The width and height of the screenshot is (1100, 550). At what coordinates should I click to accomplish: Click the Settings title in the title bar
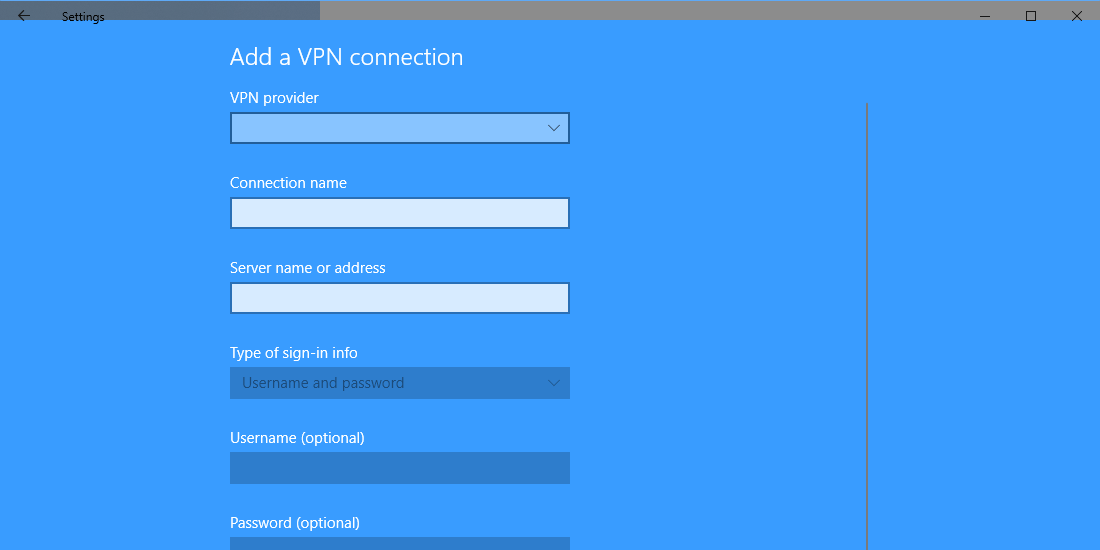coord(83,17)
